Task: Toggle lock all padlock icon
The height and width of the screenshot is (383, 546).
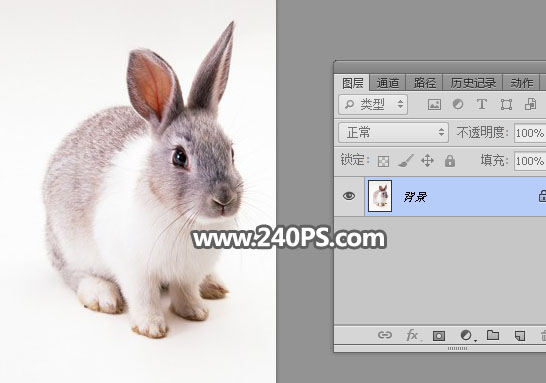Action: click(x=450, y=161)
